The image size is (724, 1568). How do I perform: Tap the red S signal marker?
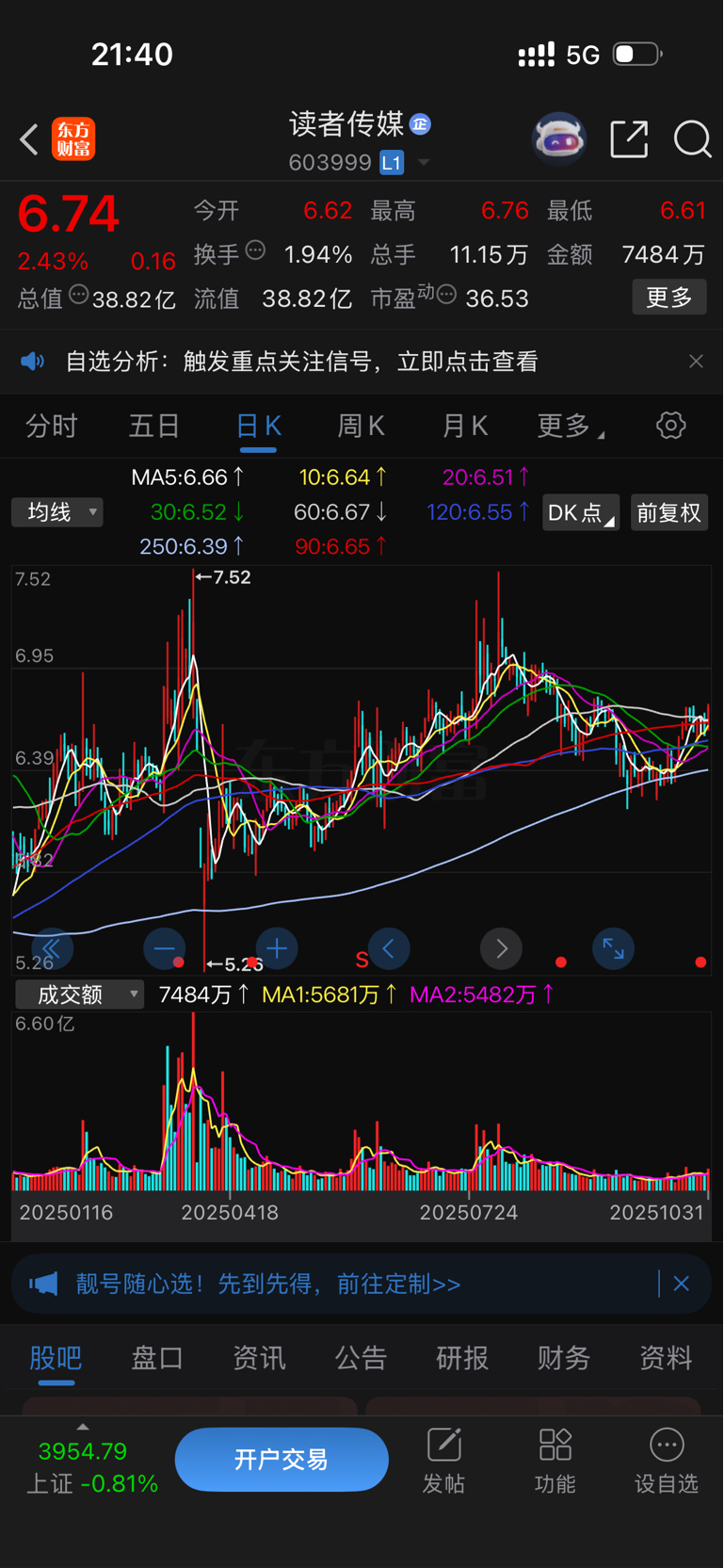pos(362,960)
